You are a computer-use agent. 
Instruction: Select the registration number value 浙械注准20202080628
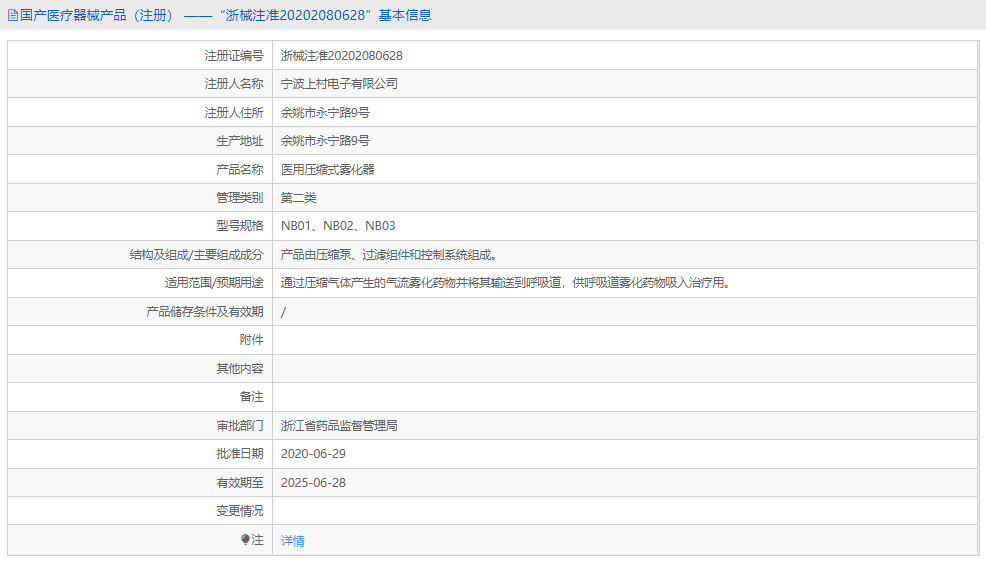(x=341, y=56)
